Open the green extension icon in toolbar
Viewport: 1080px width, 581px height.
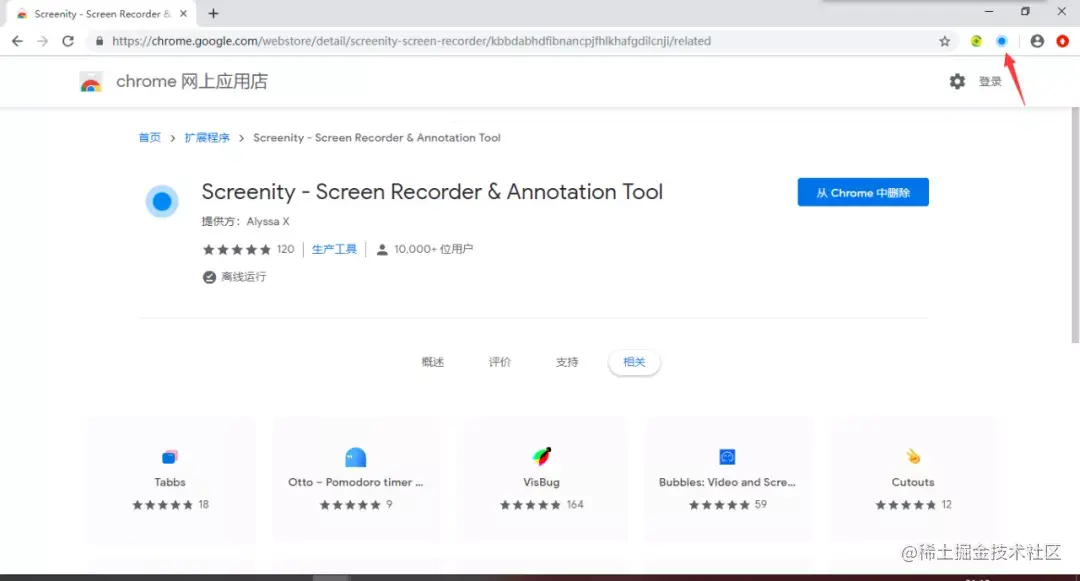976,41
